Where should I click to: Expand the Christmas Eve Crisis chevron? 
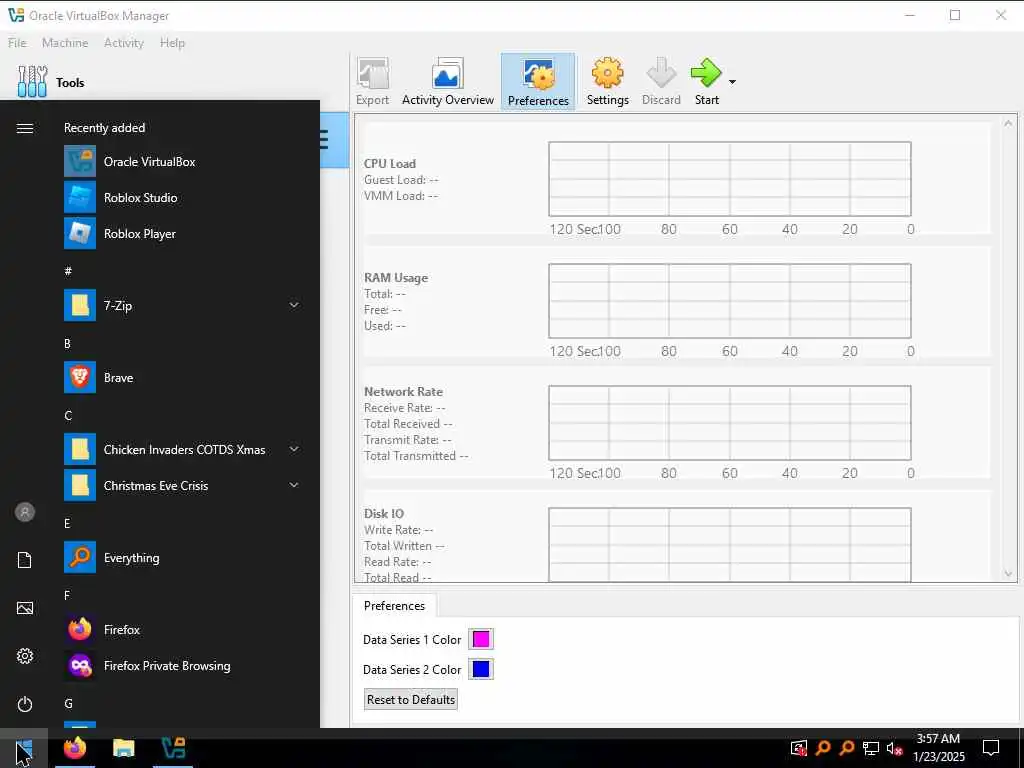click(294, 485)
